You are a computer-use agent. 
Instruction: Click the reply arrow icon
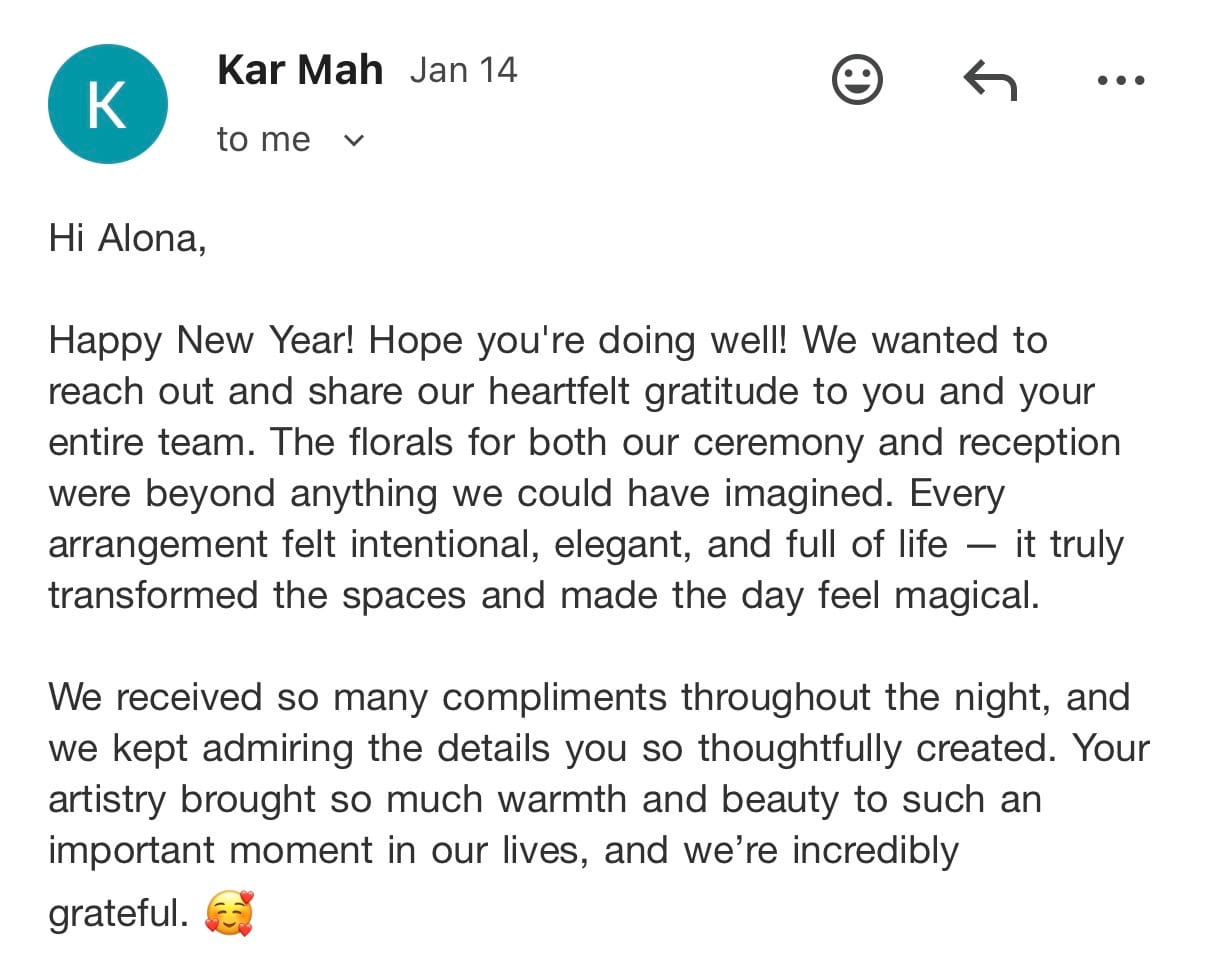[x=989, y=80]
